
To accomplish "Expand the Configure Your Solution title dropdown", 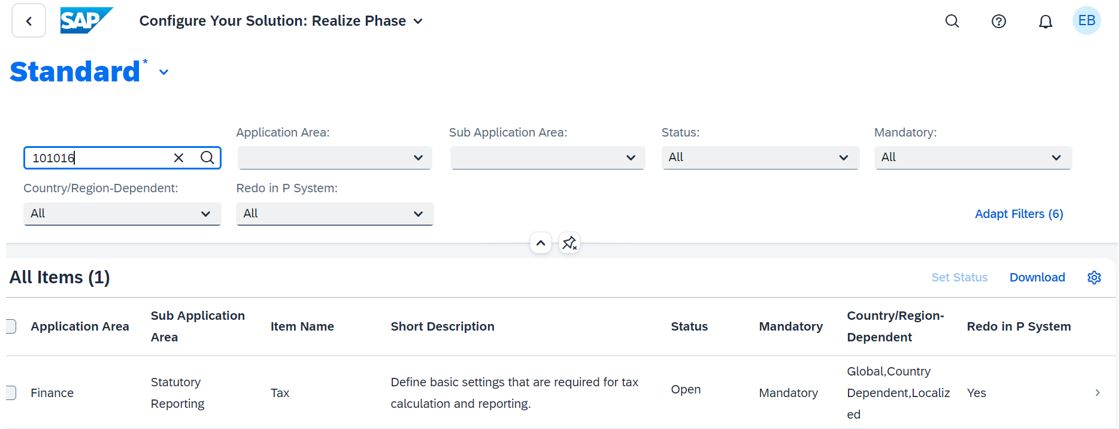I will 418,21.
